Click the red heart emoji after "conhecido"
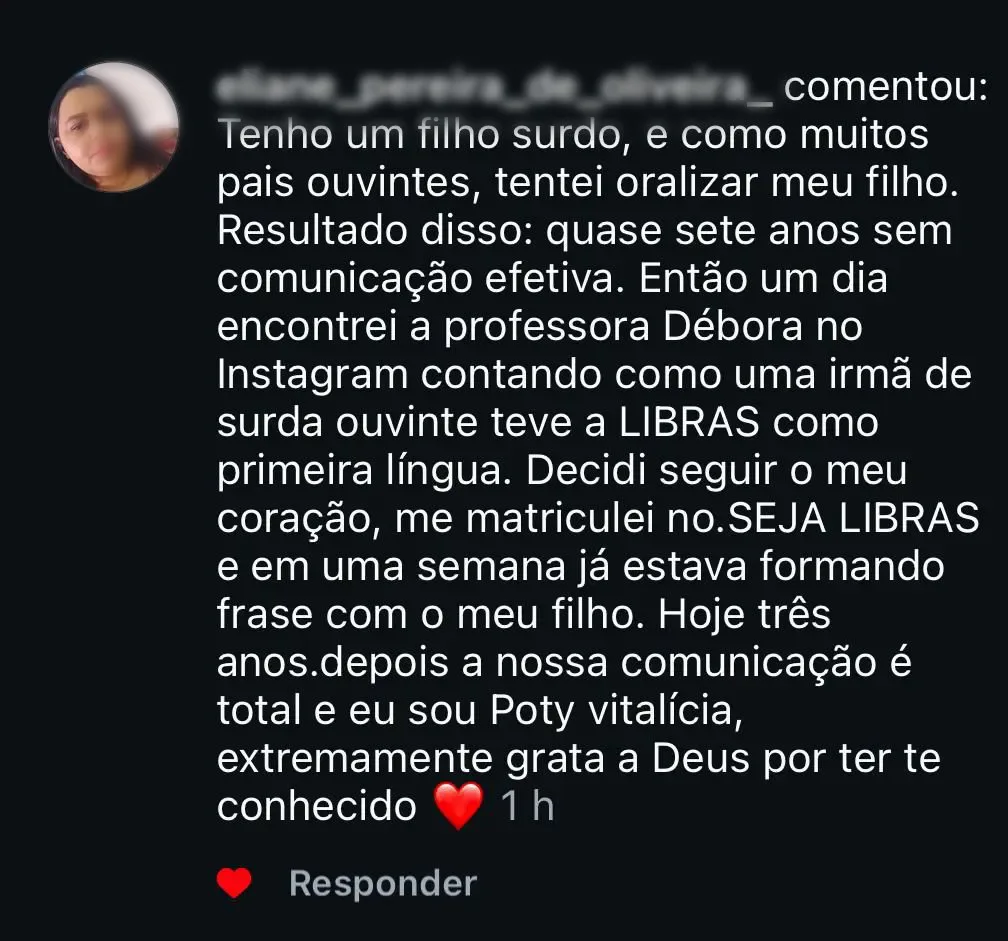 [458, 805]
